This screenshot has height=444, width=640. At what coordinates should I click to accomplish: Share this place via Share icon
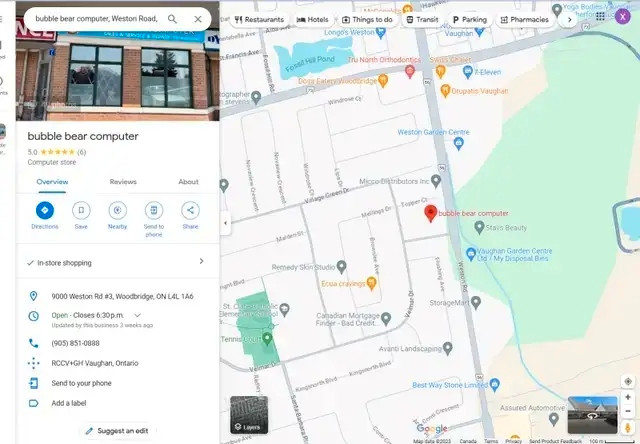click(x=190, y=210)
